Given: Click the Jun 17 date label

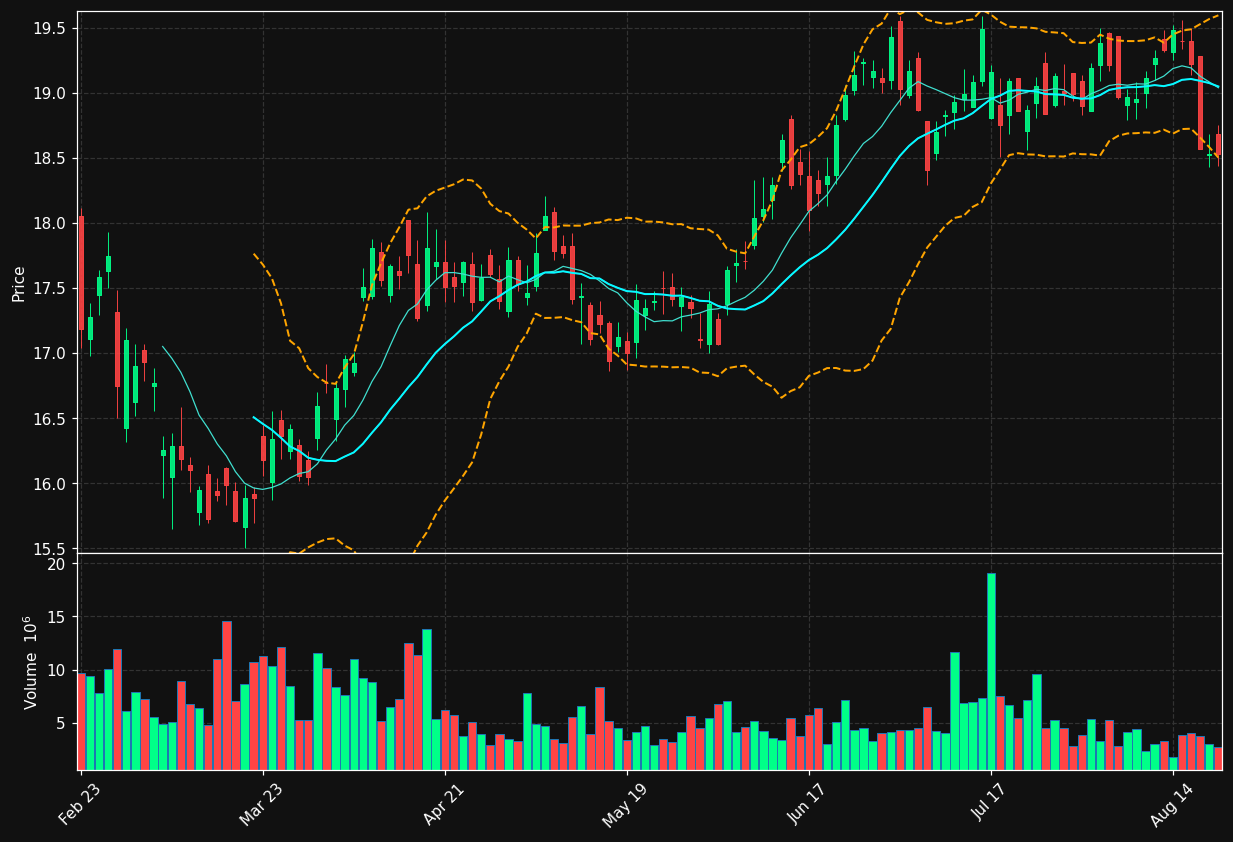Looking at the screenshot, I should (x=808, y=804).
